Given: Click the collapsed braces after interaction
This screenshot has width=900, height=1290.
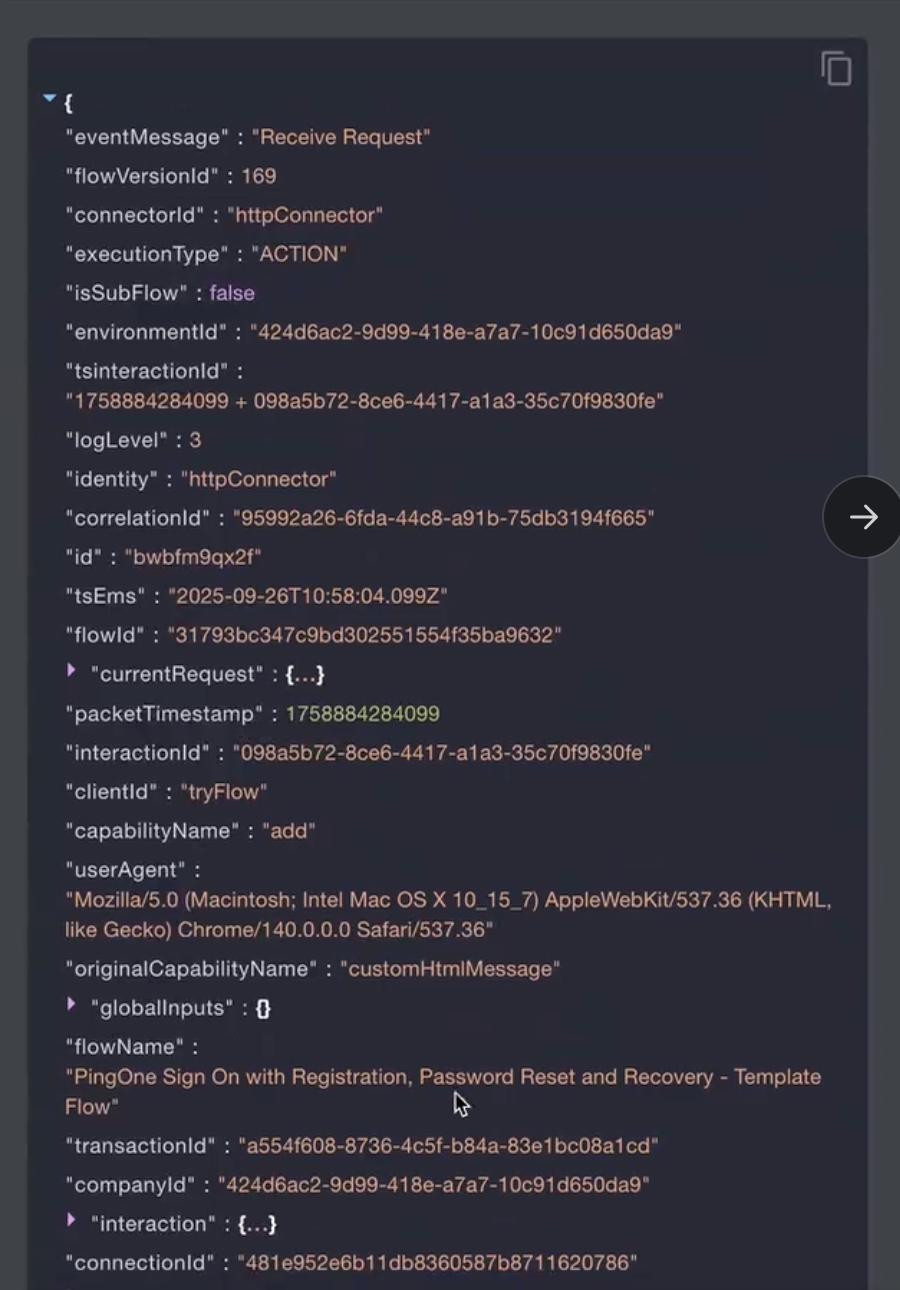Looking at the screenshot, I should [257, 1223].
